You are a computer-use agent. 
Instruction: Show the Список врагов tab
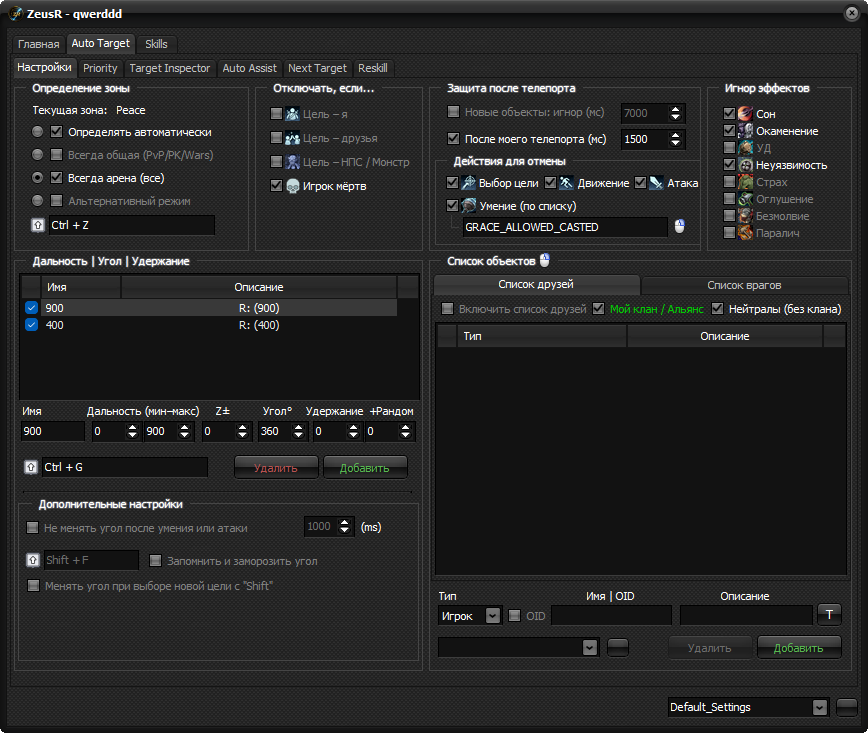(x=744, y=285)
